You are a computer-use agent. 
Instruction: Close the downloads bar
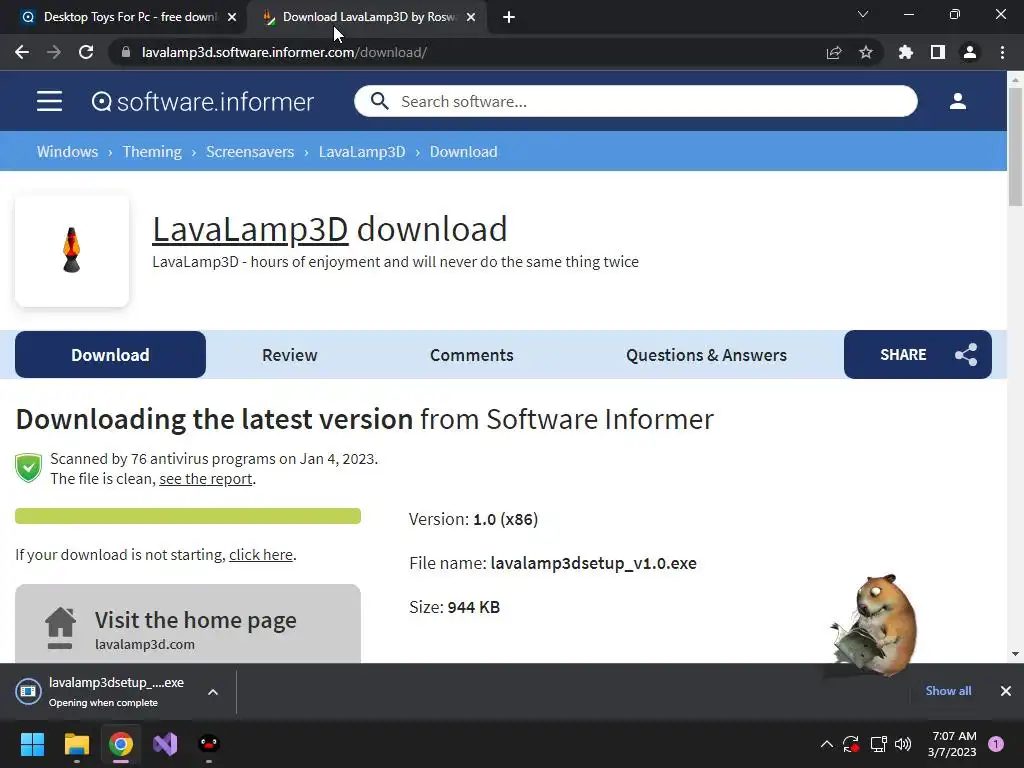click(x=1006, y=691)
